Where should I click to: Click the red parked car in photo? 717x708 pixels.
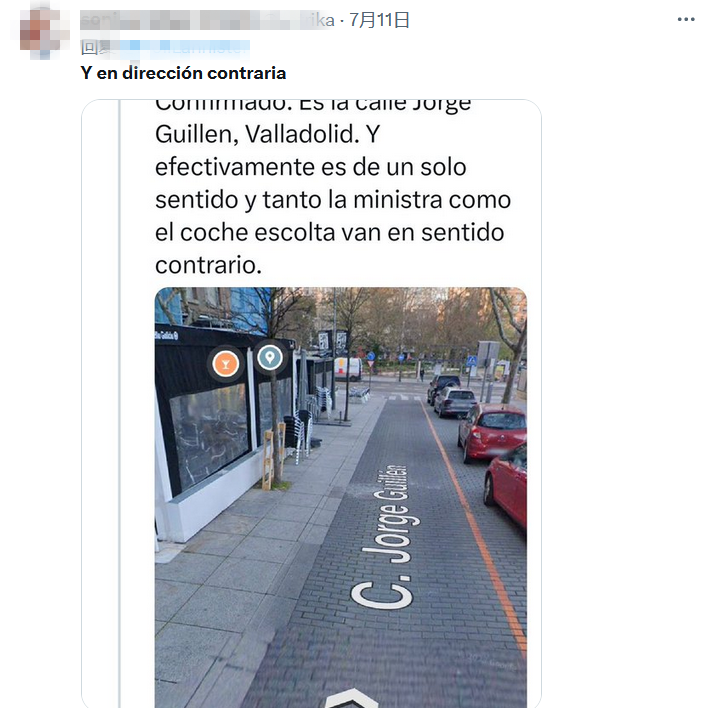click(492, 431)
